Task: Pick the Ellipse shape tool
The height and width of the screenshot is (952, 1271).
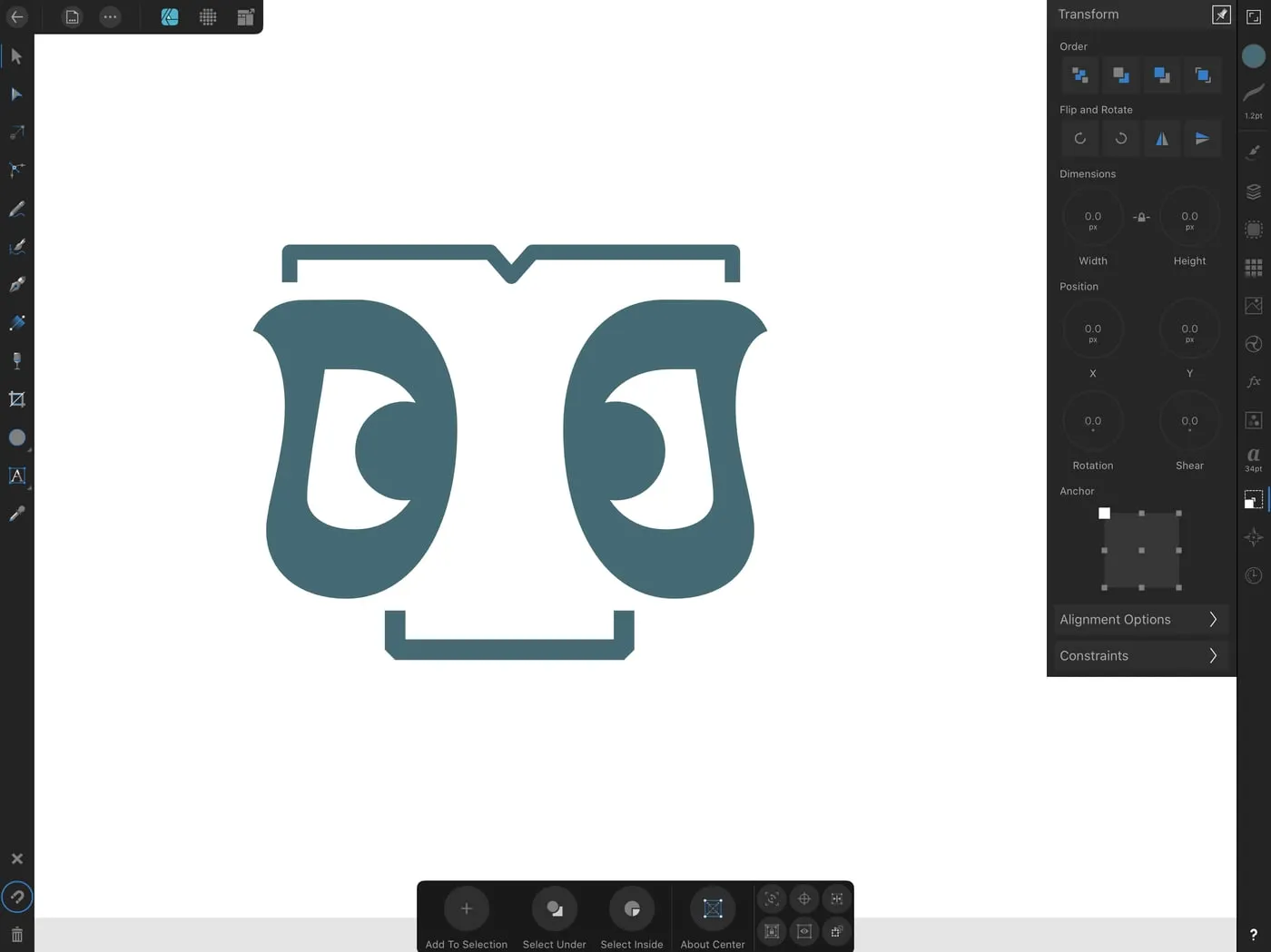Action: [x=16, y=437]
